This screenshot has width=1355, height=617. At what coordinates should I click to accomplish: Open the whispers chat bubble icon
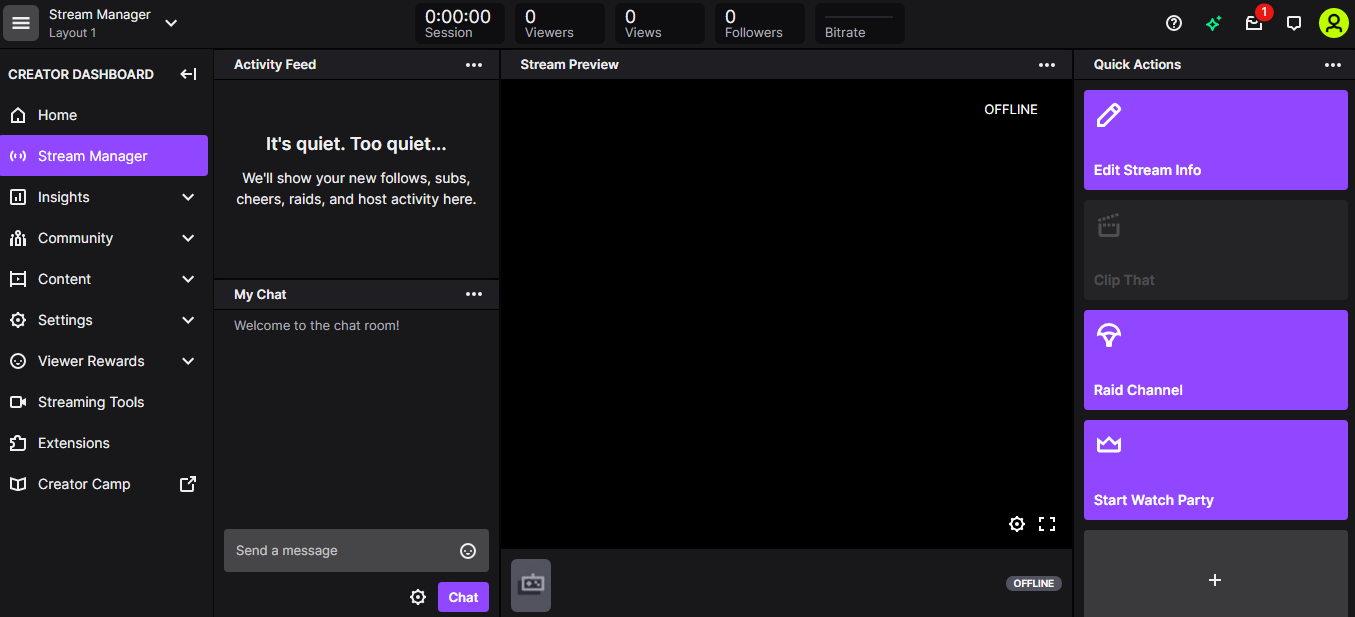coord(1294,23)
